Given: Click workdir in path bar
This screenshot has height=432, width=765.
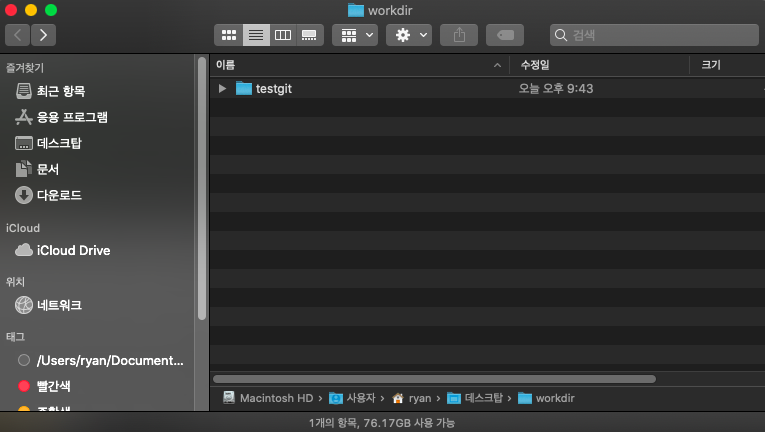Looking at the screenshot, I should tap(546, 398).
